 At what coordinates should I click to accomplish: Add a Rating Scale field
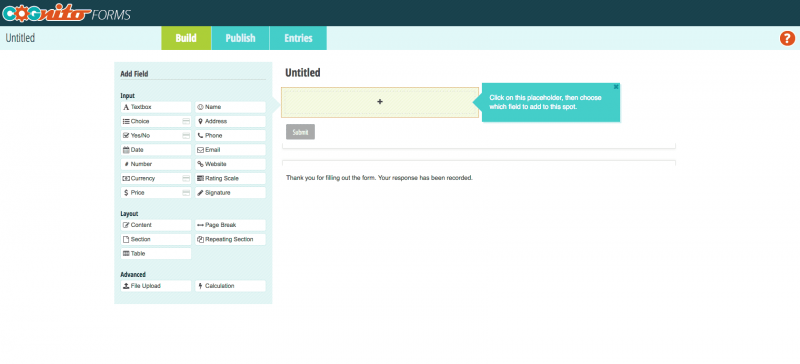(x=230, y=179)
